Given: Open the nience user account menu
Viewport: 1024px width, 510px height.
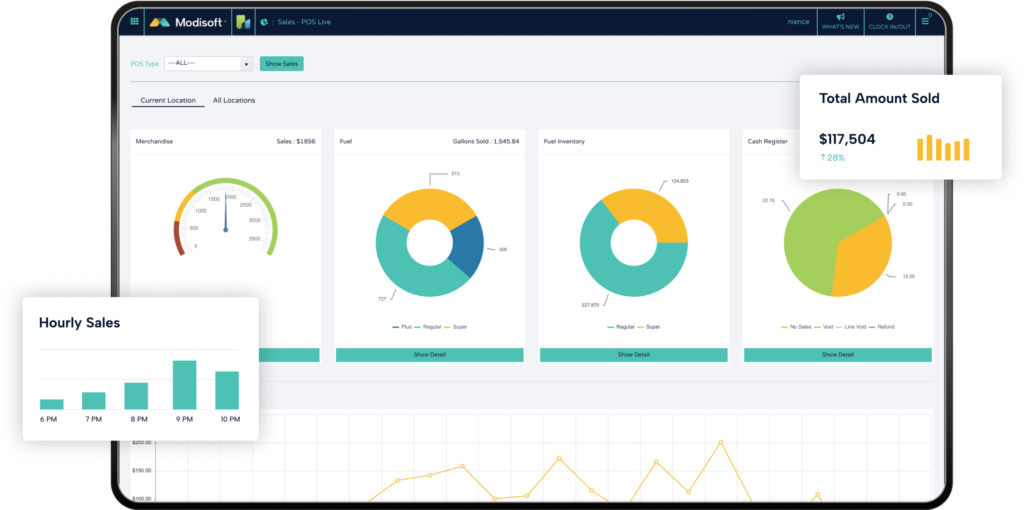Looking at the screenshot, I should 799,21.
